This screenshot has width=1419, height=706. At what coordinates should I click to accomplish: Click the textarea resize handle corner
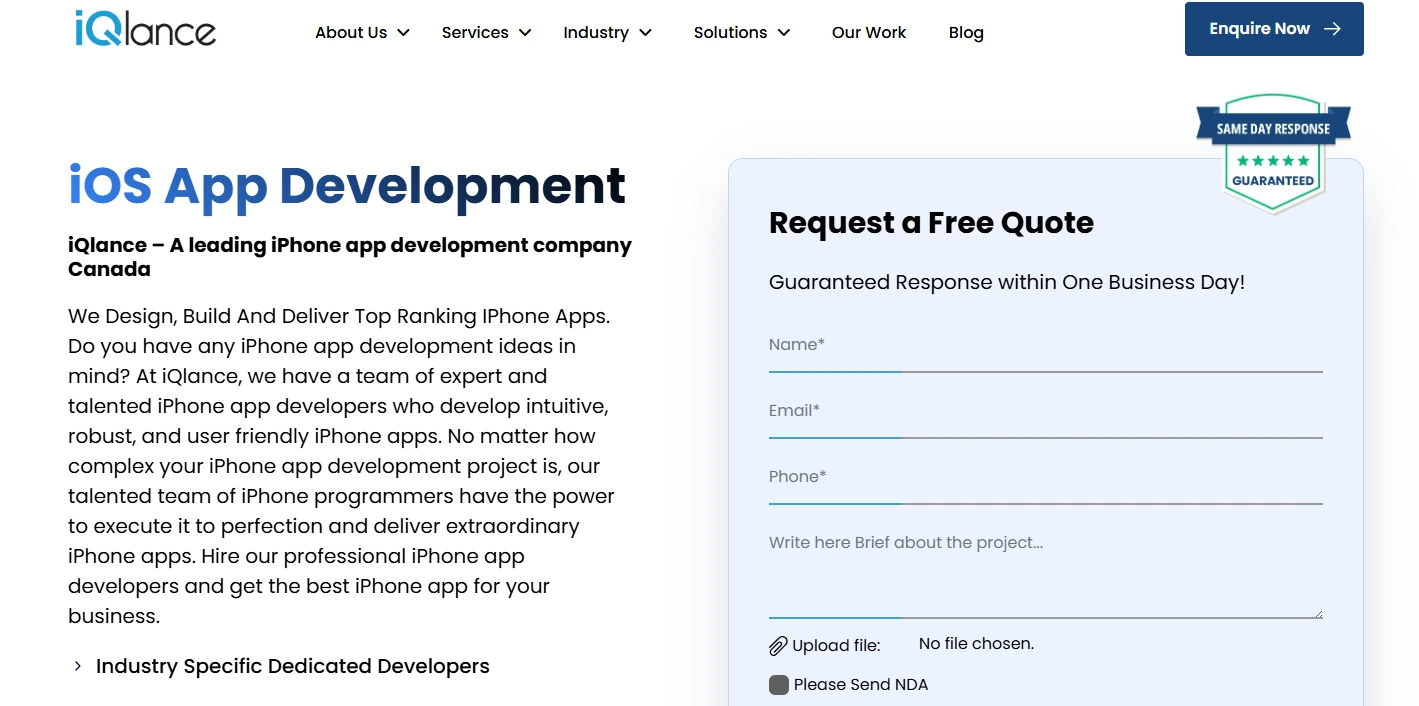tap(1318, 613)
